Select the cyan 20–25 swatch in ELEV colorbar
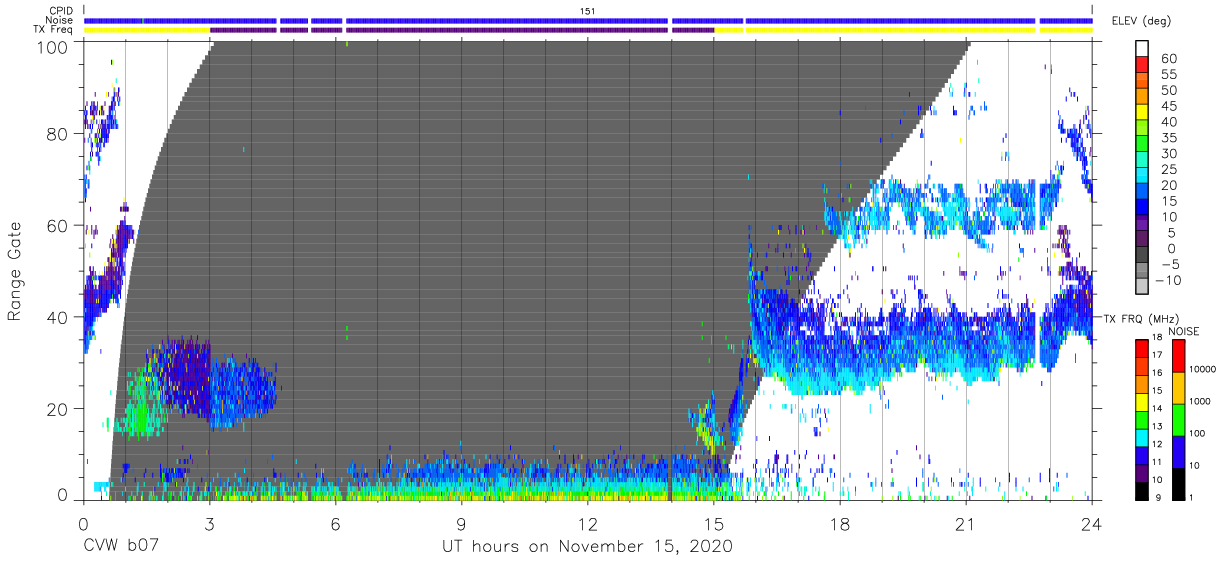Screen dimensions: 1228x567 (1144, 175)
